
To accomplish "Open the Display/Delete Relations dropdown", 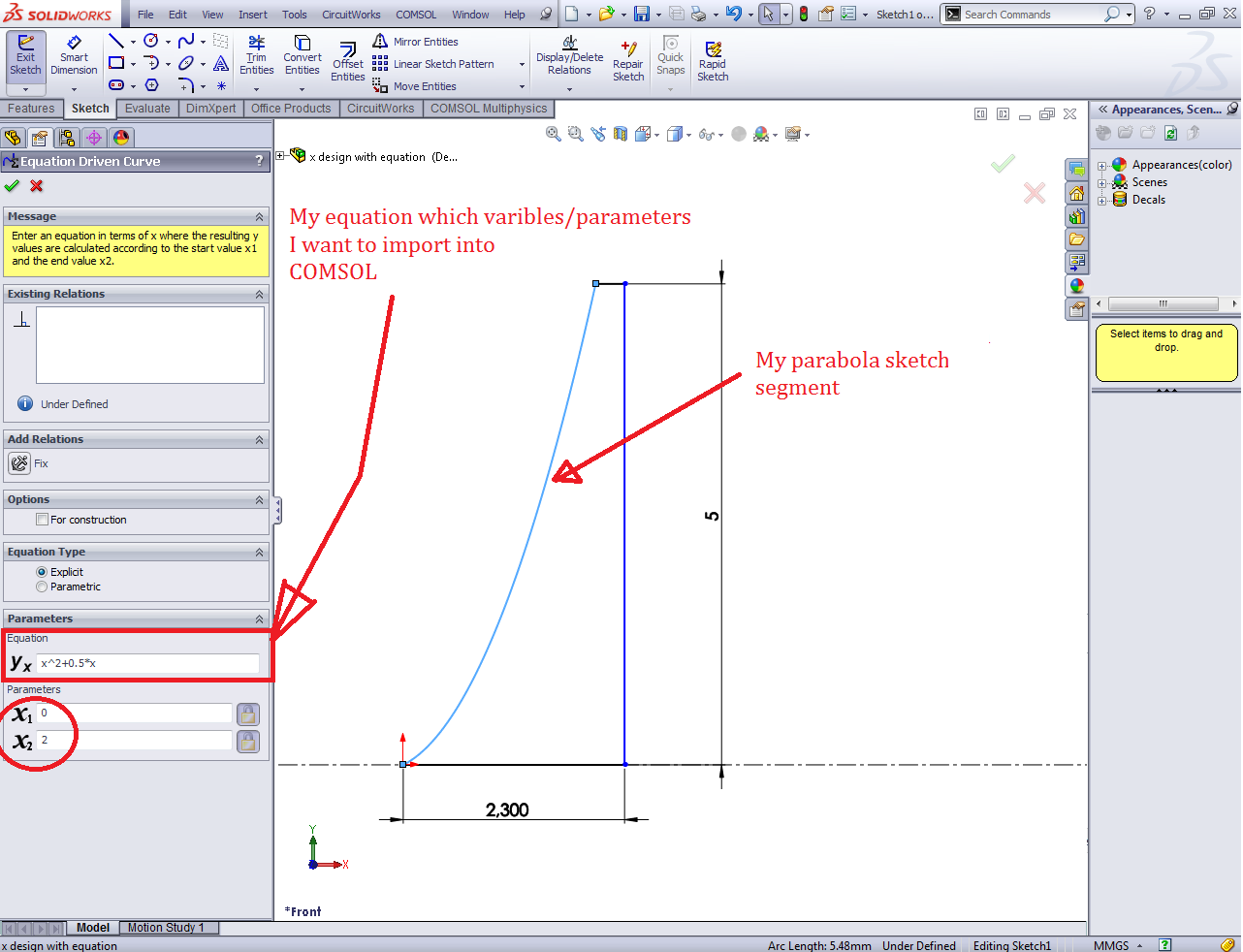I will [569, 89].
